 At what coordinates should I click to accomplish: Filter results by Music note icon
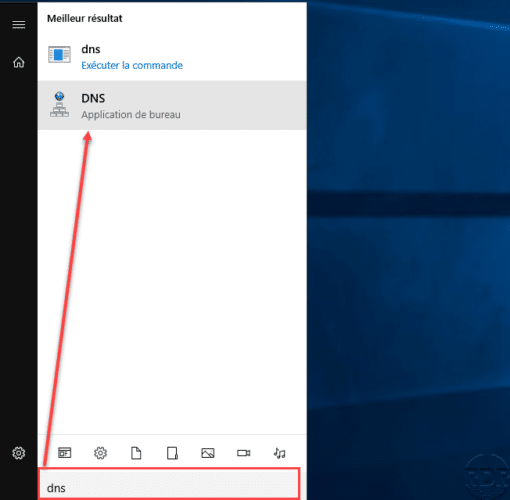pos(279,453)
